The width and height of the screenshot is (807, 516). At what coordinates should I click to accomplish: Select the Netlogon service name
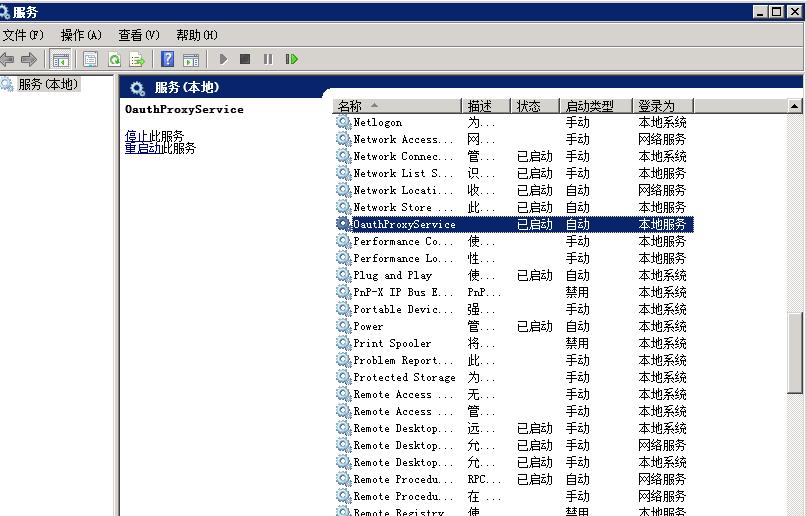(378, 122)
